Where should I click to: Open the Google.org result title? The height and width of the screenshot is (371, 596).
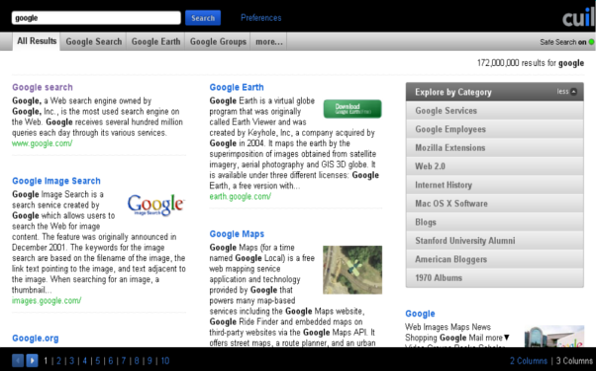pos(35,338)
